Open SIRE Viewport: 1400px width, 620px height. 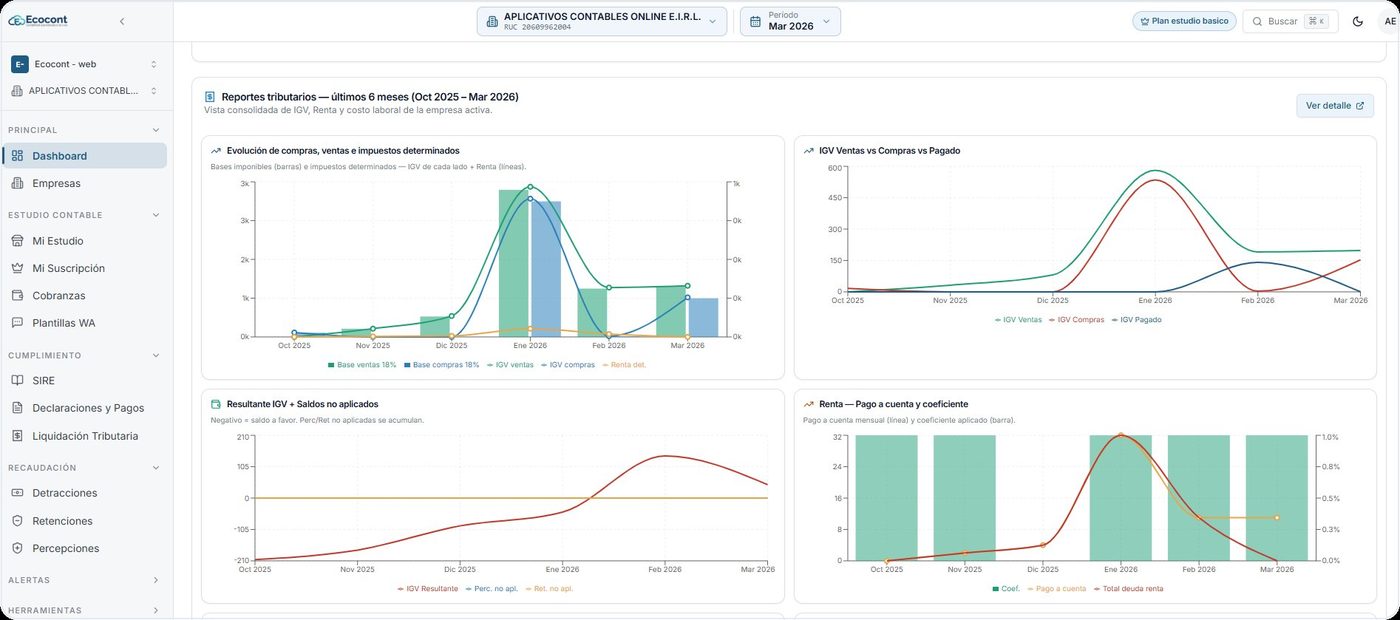tap(85, 381)
